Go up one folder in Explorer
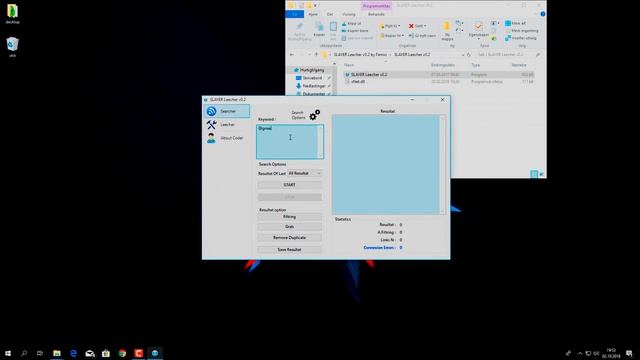 pos(316,55)
